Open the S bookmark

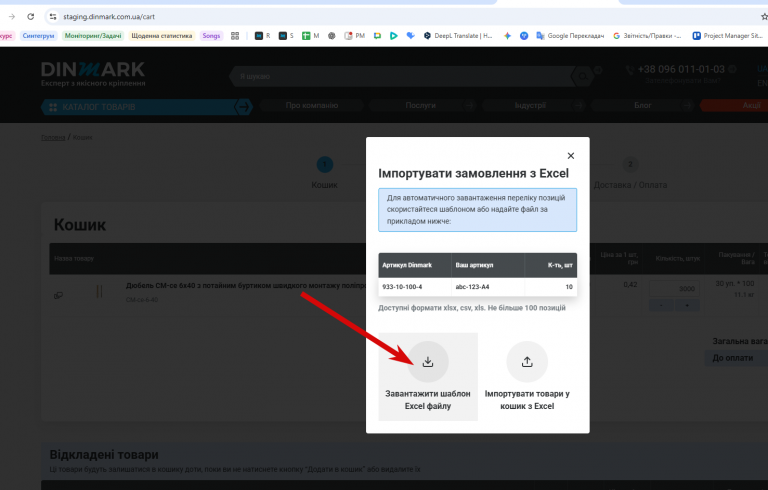click(286, 36)
